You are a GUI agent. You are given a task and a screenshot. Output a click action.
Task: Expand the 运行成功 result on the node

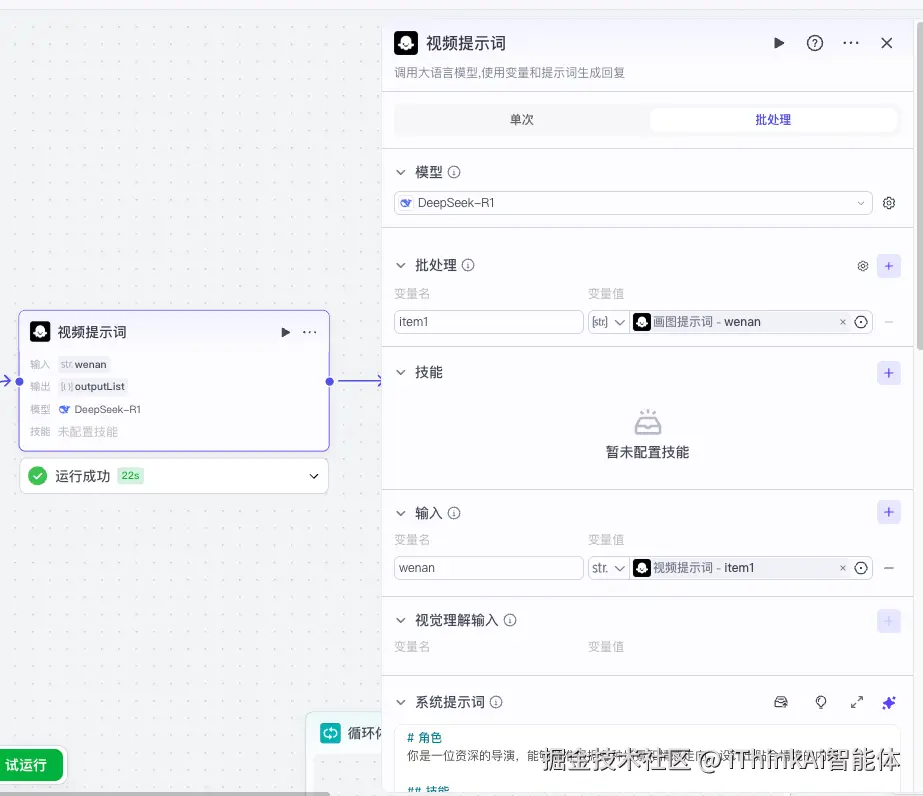pyautogui.click(x=311, y=477)
